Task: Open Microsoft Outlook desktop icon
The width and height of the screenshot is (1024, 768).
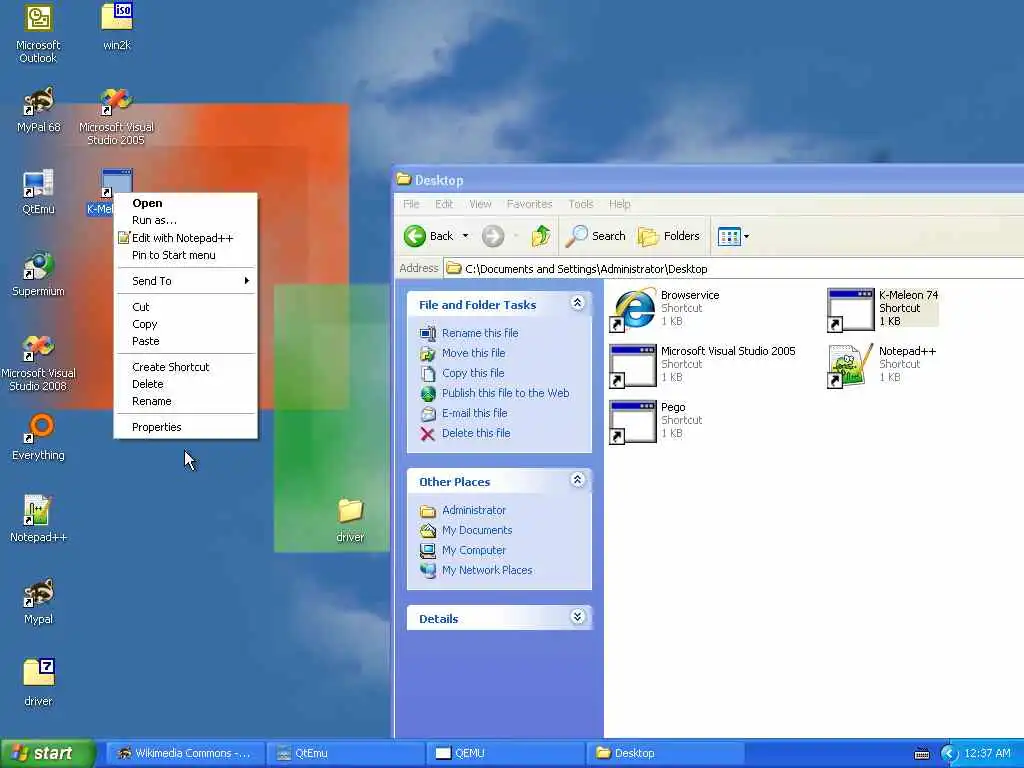Action: coord(38,33)
